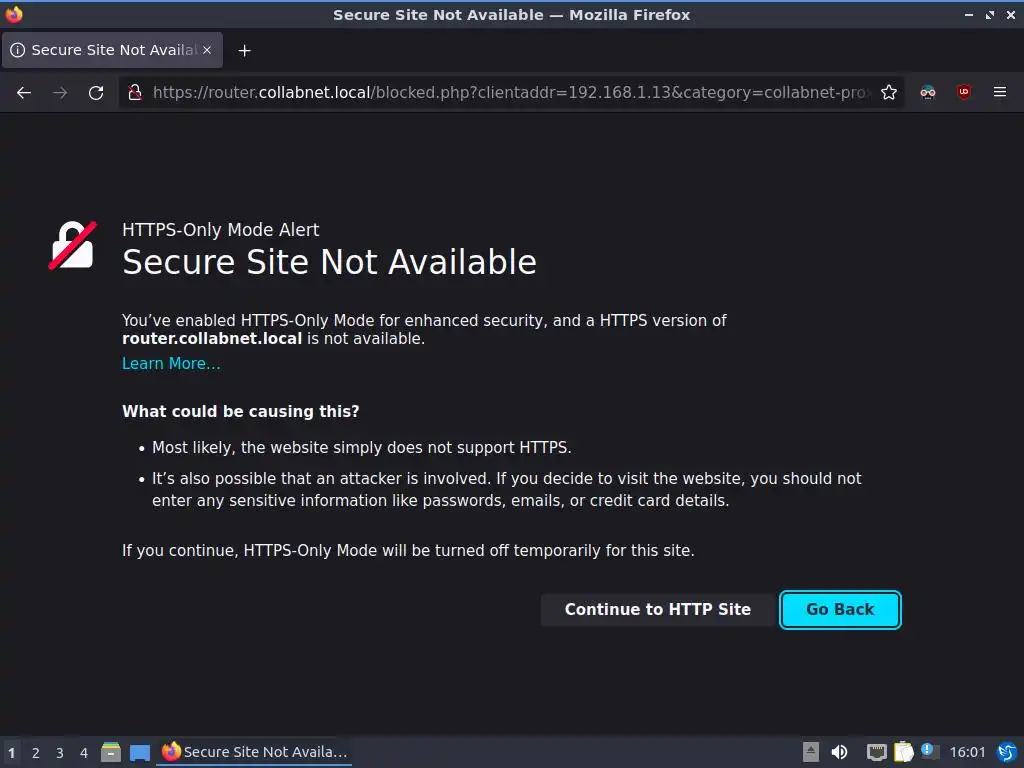
Task: Follow the Learn More link
Action: (171, 364)
